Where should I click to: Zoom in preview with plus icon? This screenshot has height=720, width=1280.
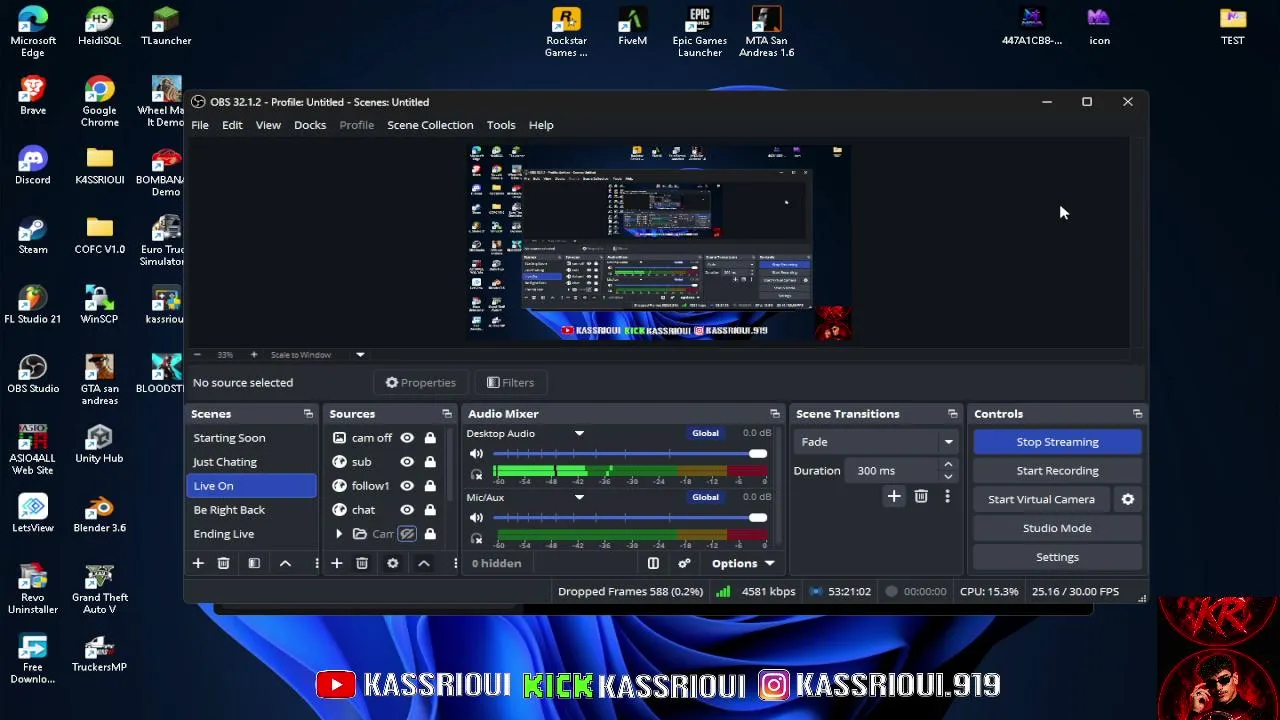(254, 355)
